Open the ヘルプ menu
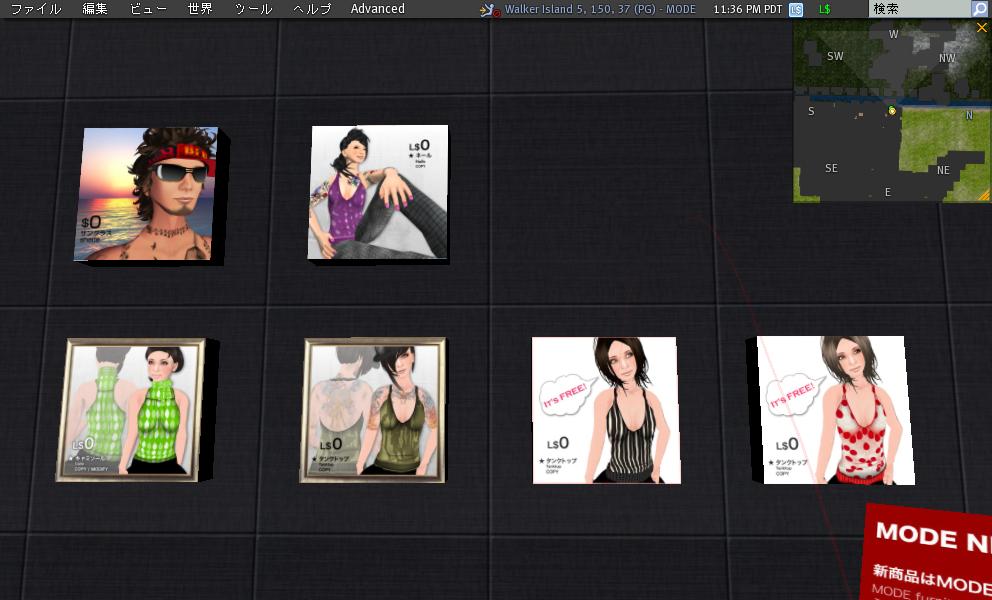The image size is (992, 600). coord(312,9)
